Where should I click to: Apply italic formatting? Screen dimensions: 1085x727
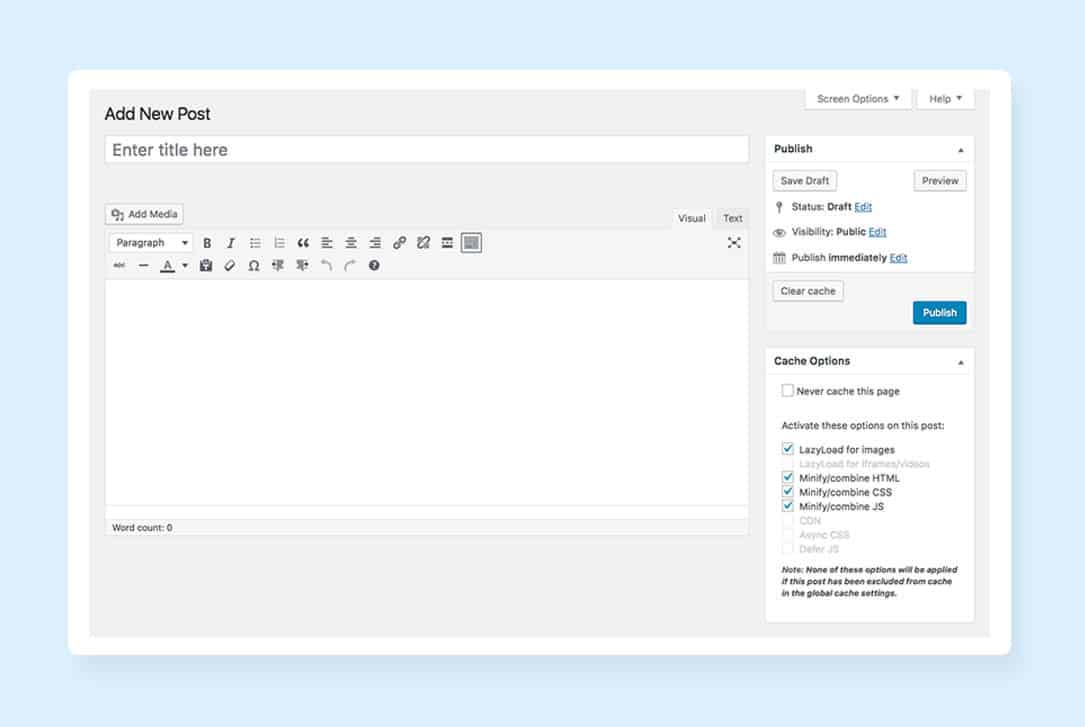point(231,243)
